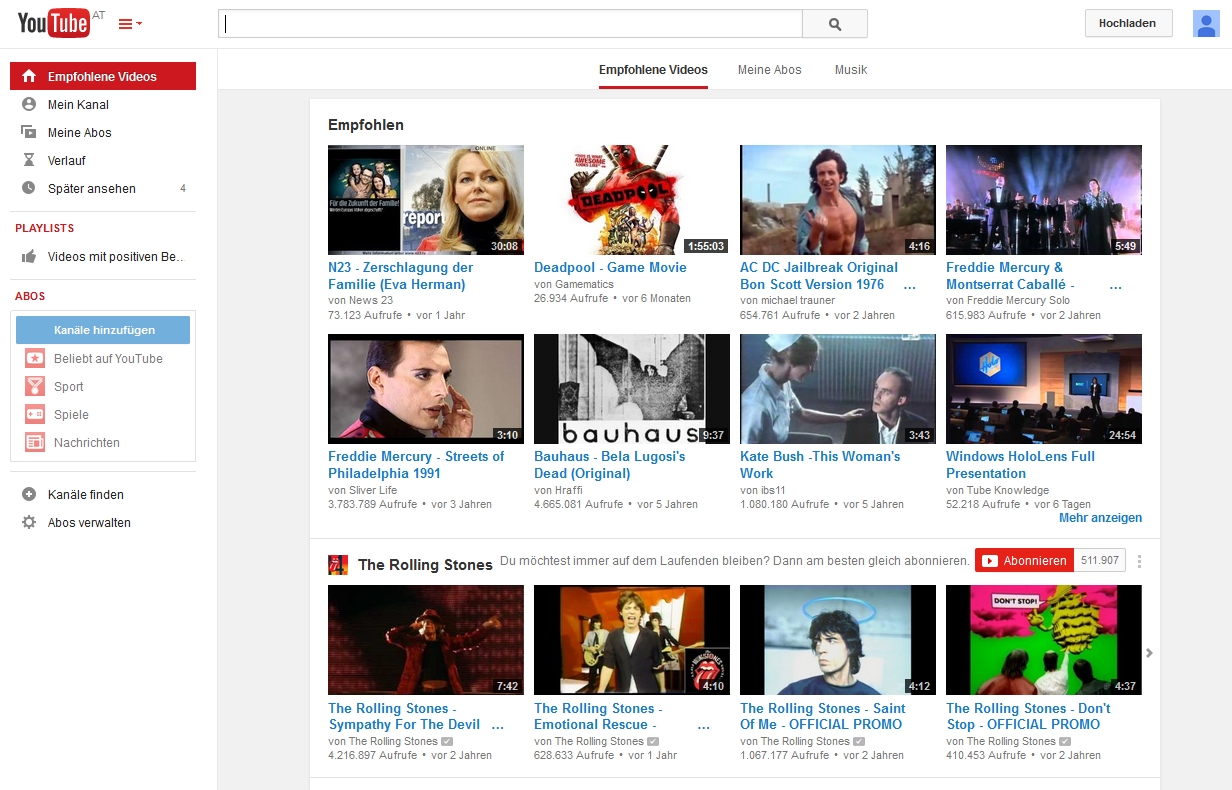Click the Tube Knowledge channel name

(1008, 490)
